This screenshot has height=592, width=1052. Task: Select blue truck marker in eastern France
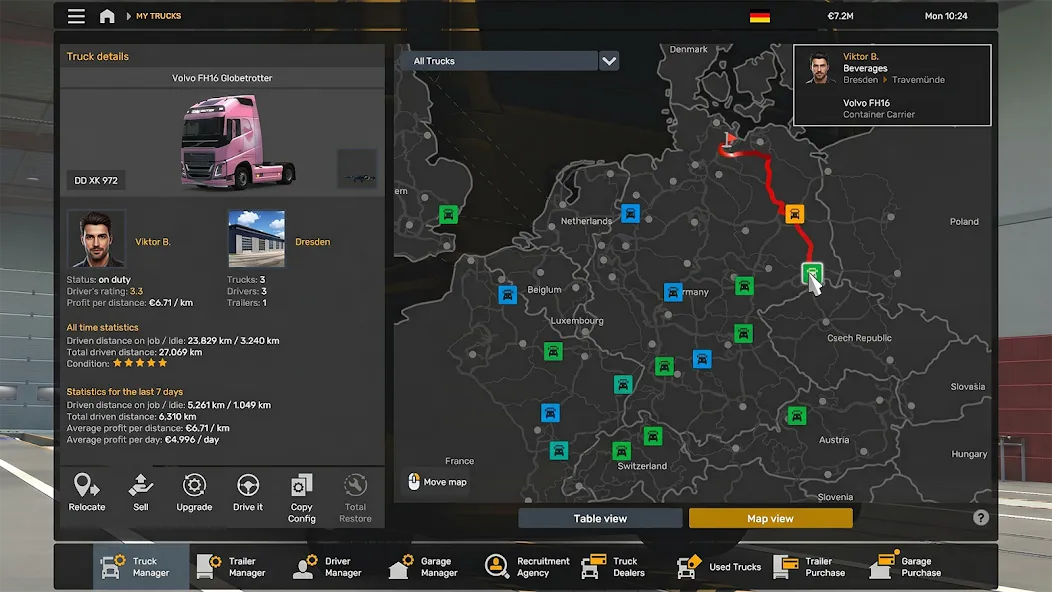tap(550, 413)
